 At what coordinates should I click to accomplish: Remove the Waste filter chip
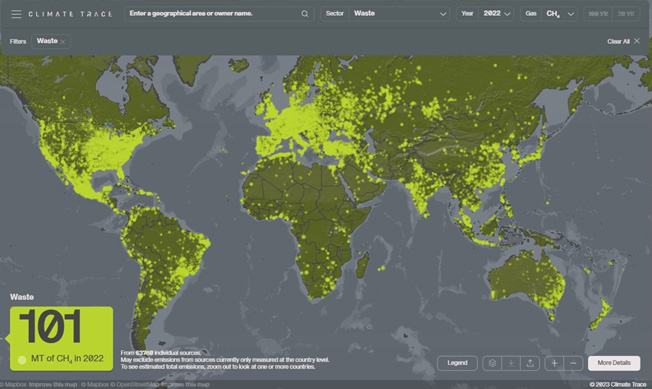tap(63, 42)
